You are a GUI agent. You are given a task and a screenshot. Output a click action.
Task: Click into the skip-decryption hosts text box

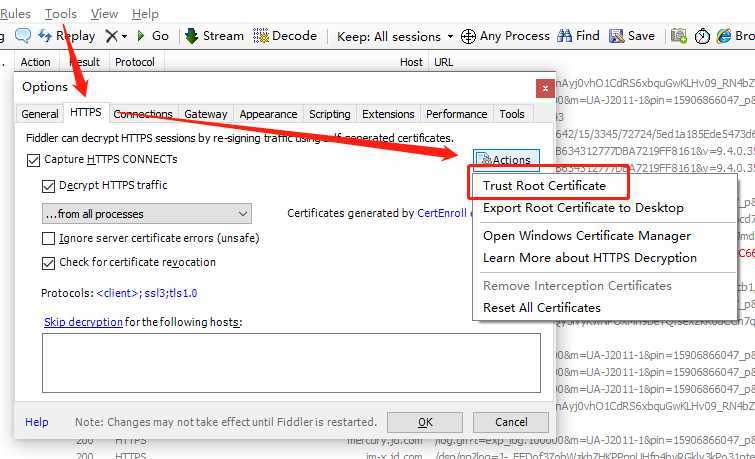291,363
